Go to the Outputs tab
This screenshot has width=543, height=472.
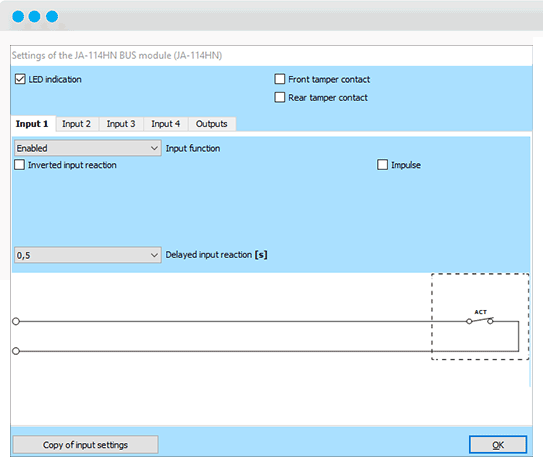(x=212, y=124)
